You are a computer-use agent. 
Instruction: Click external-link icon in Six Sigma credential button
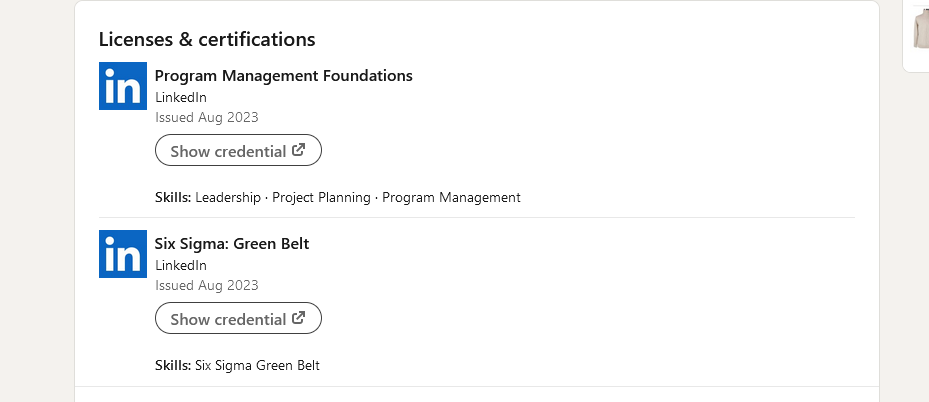299,318
